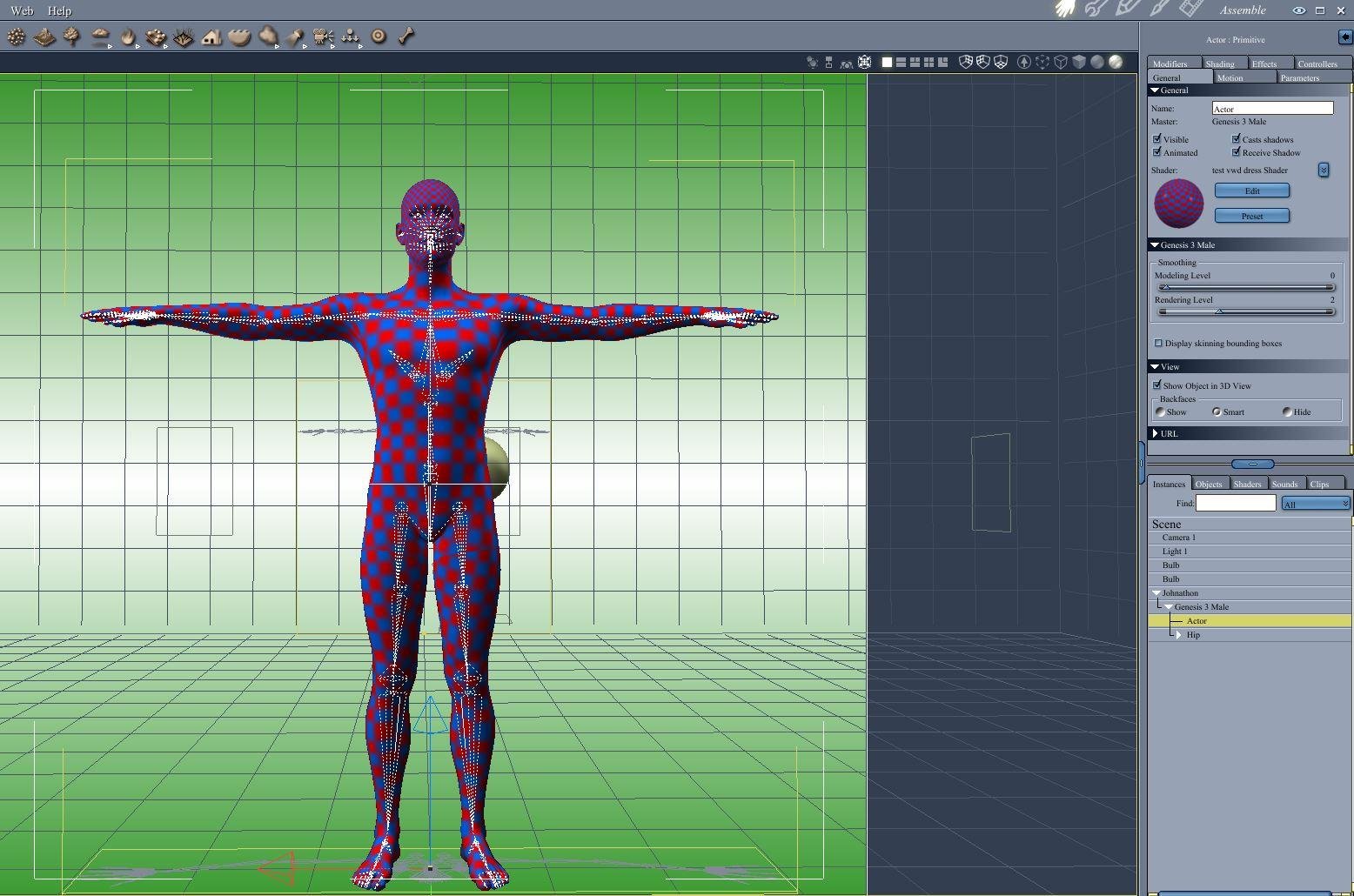Open the Texture room brush icon

click(x=1159, y=10)
